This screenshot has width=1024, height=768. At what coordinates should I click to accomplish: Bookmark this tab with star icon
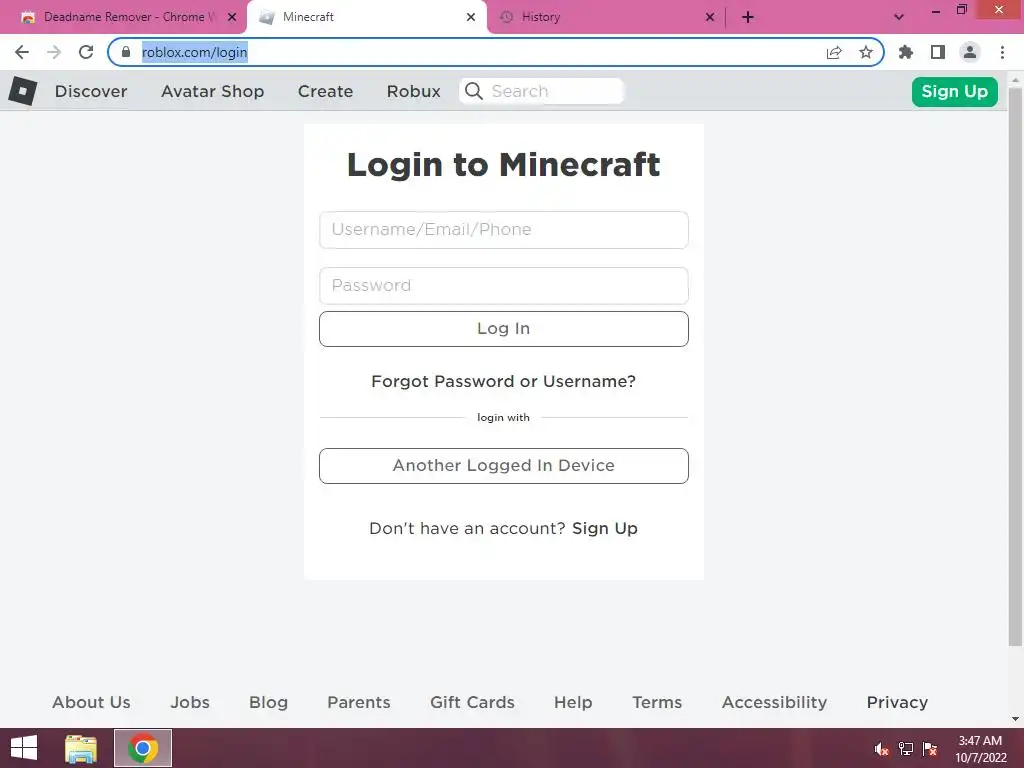tap(866, 52)
